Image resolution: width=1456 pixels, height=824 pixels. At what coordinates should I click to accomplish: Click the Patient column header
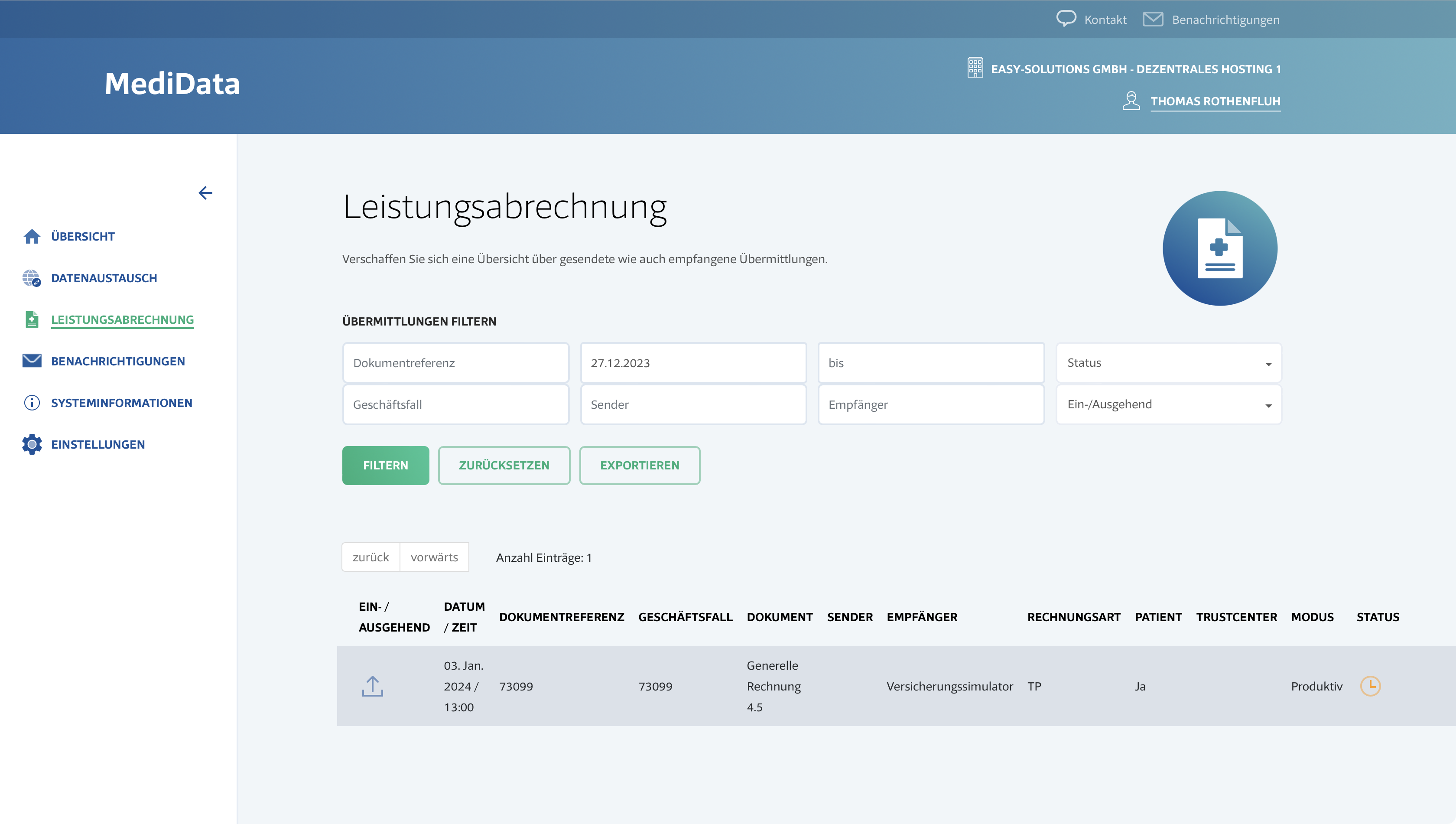1158,617
